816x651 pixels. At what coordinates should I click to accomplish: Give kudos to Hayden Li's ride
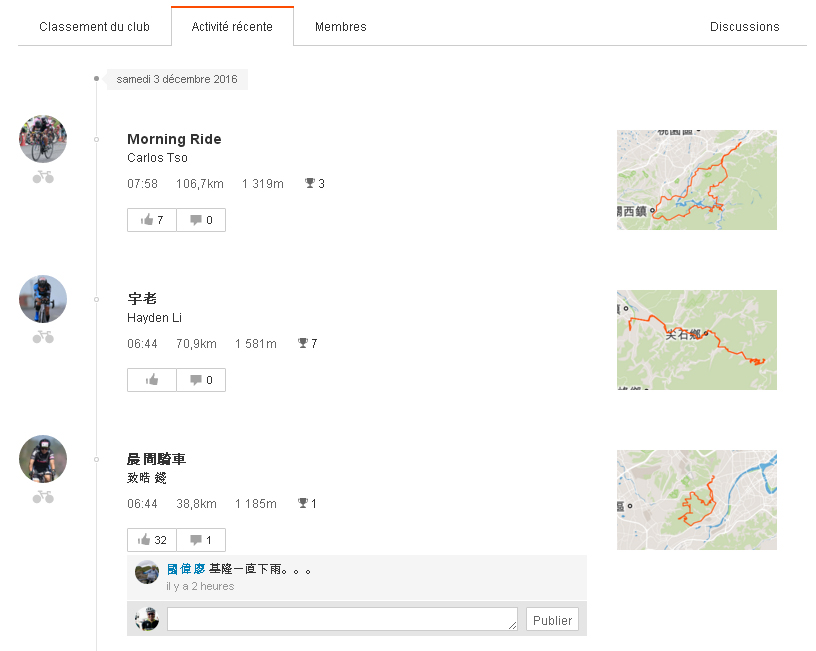click(152, 380)
